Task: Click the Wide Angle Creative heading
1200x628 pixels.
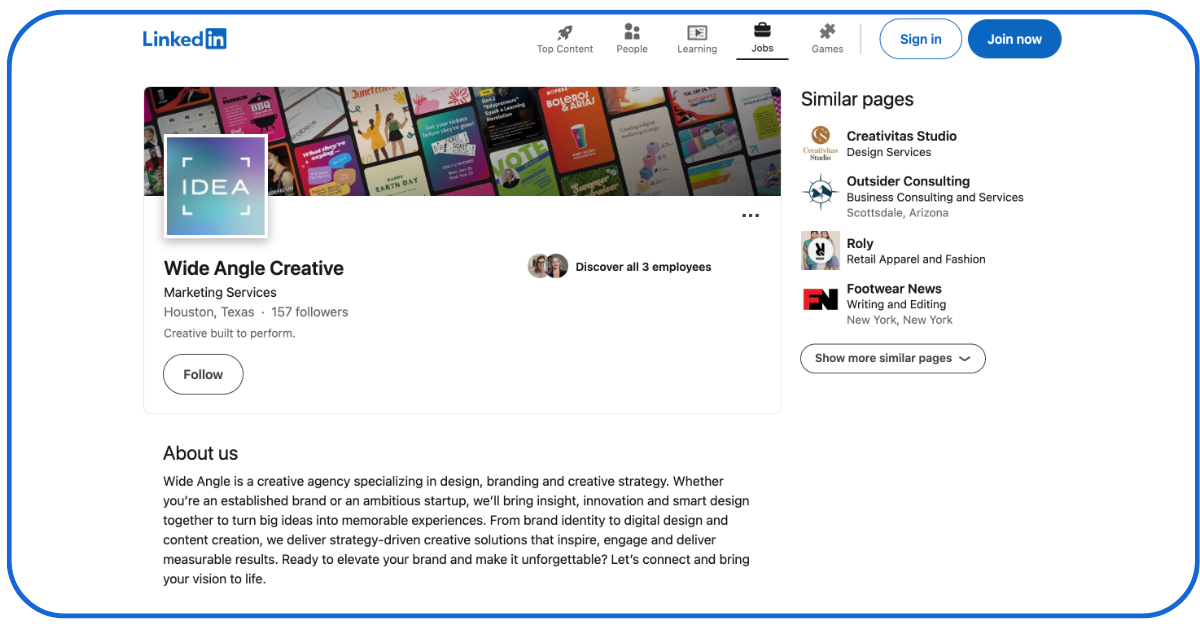Action: click(x=254, y=268)
